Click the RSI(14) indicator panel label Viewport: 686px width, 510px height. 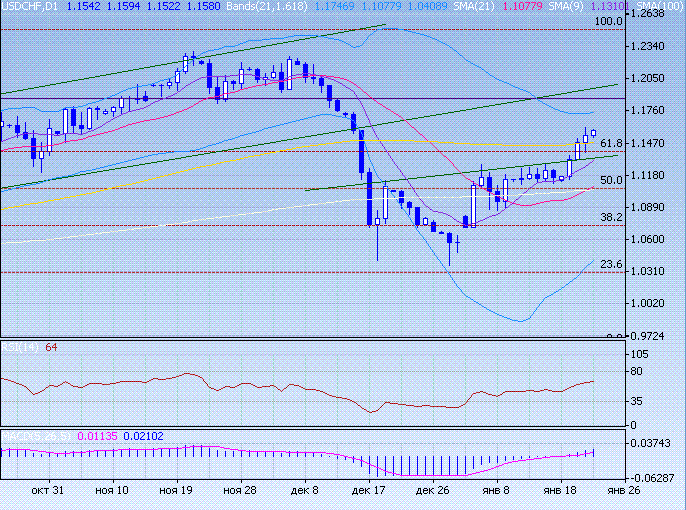click(x=20, y=347)
